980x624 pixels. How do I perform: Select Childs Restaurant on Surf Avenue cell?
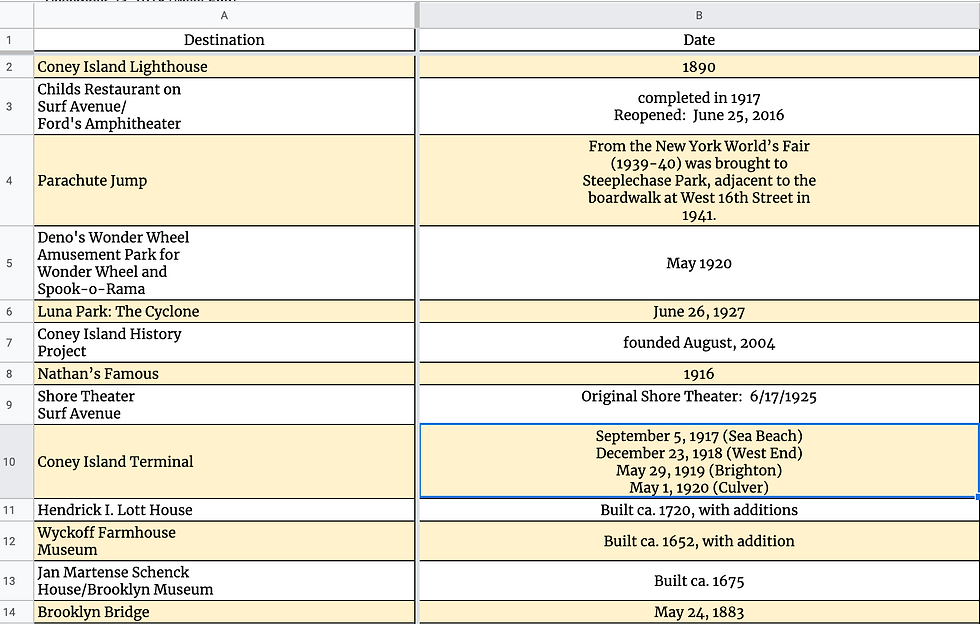tap(224, 106)
